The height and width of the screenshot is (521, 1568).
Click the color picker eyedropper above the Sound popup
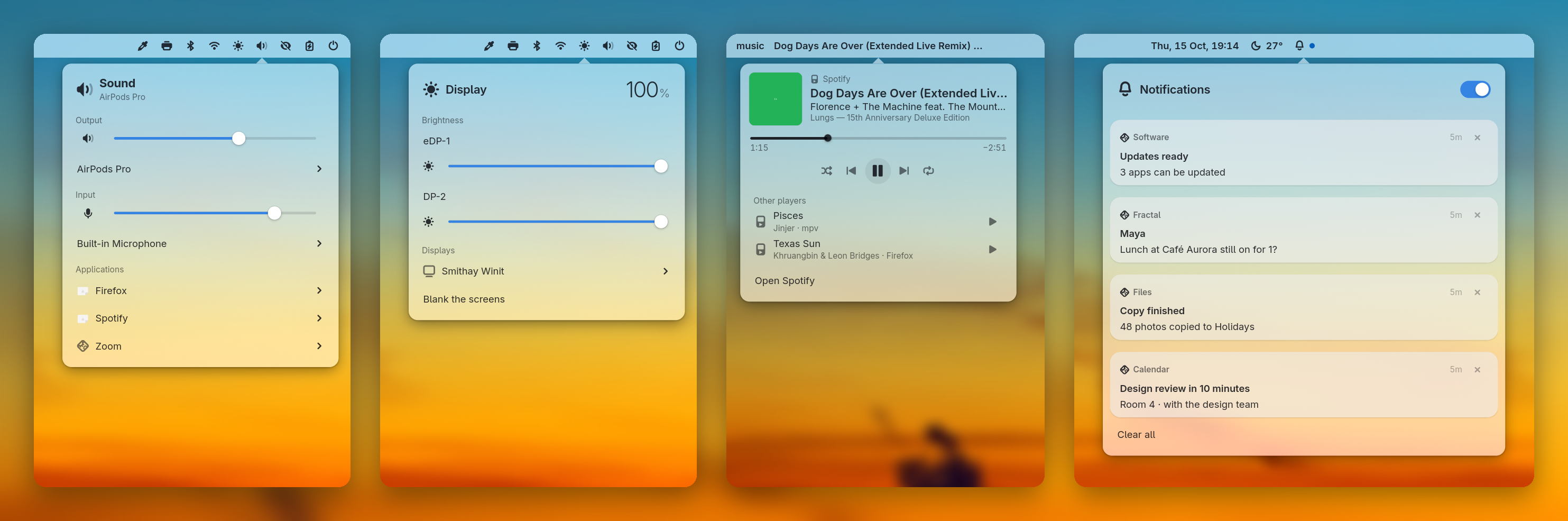142,45
